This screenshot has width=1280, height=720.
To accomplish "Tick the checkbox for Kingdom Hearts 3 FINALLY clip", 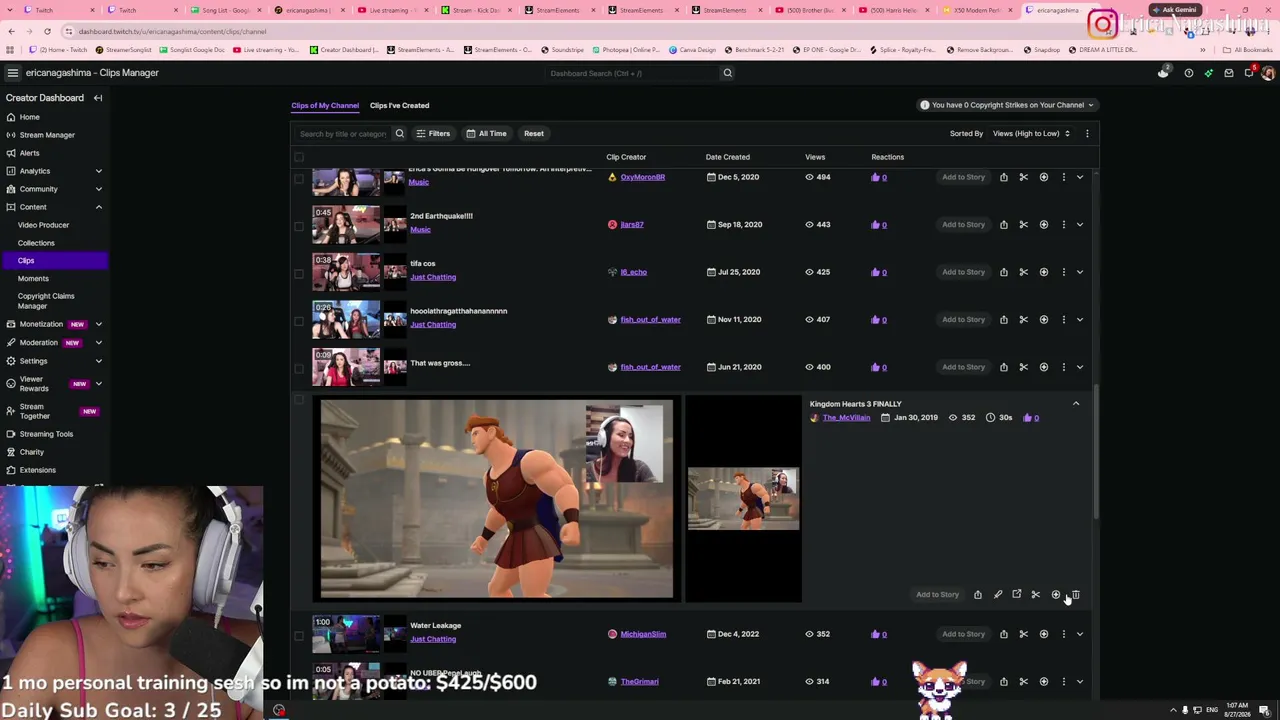I will (x=299, y=400).
